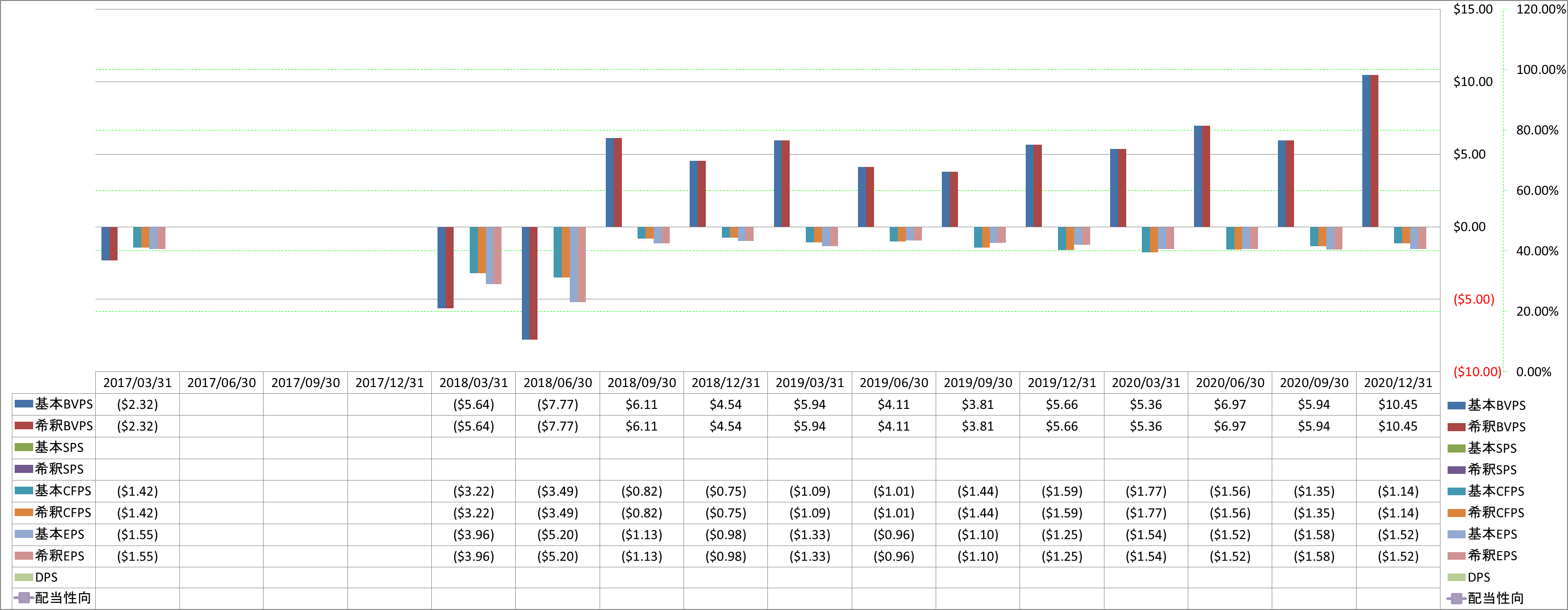Click the 配当性向 row label in the table
This screenshot has height=610, width=1568.
(63, 598)
